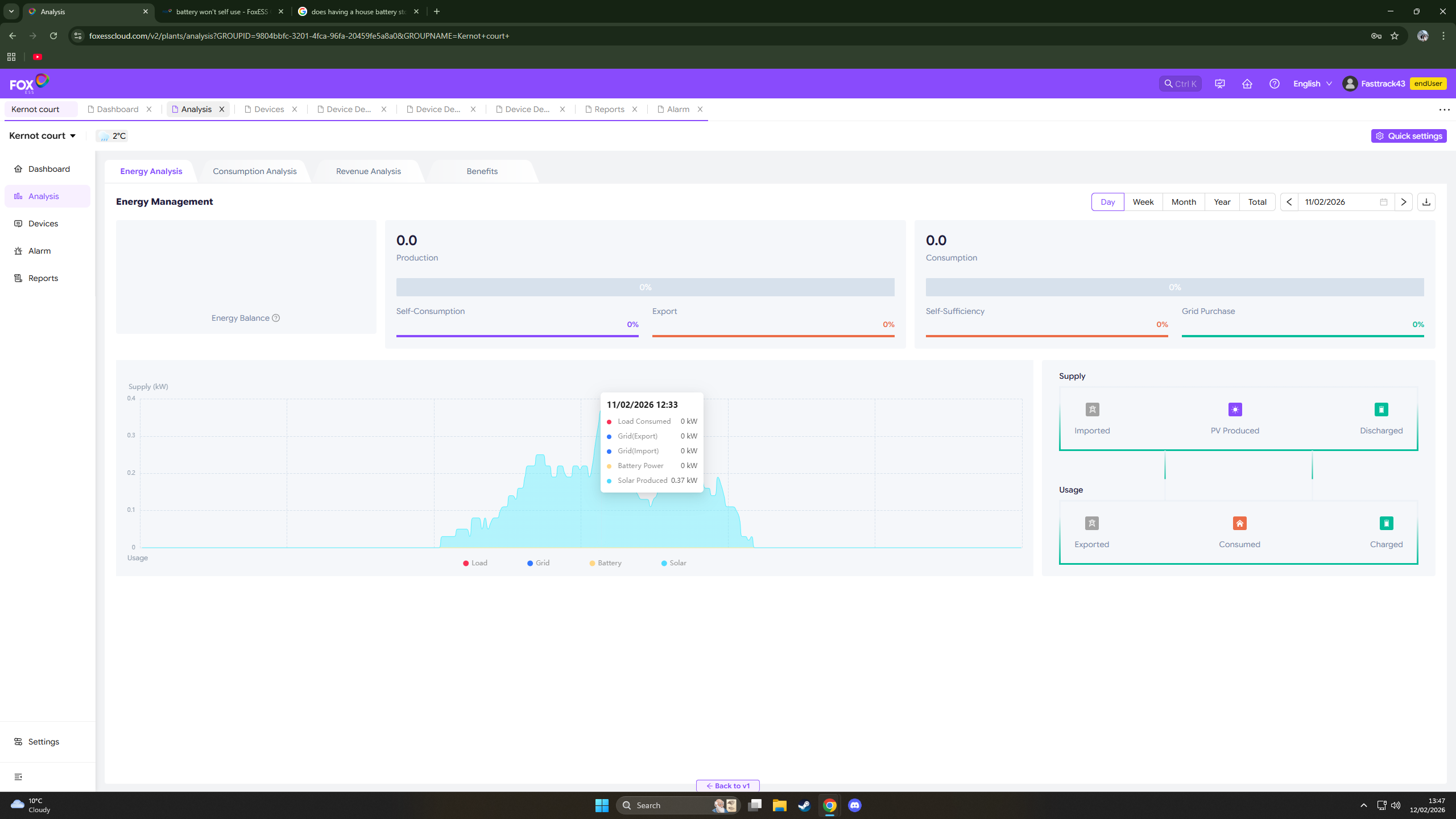Image resolution: width=1456 pixels, height=819 pixels.
Task: Open the English language dropdown
Action: point(1312,84)
